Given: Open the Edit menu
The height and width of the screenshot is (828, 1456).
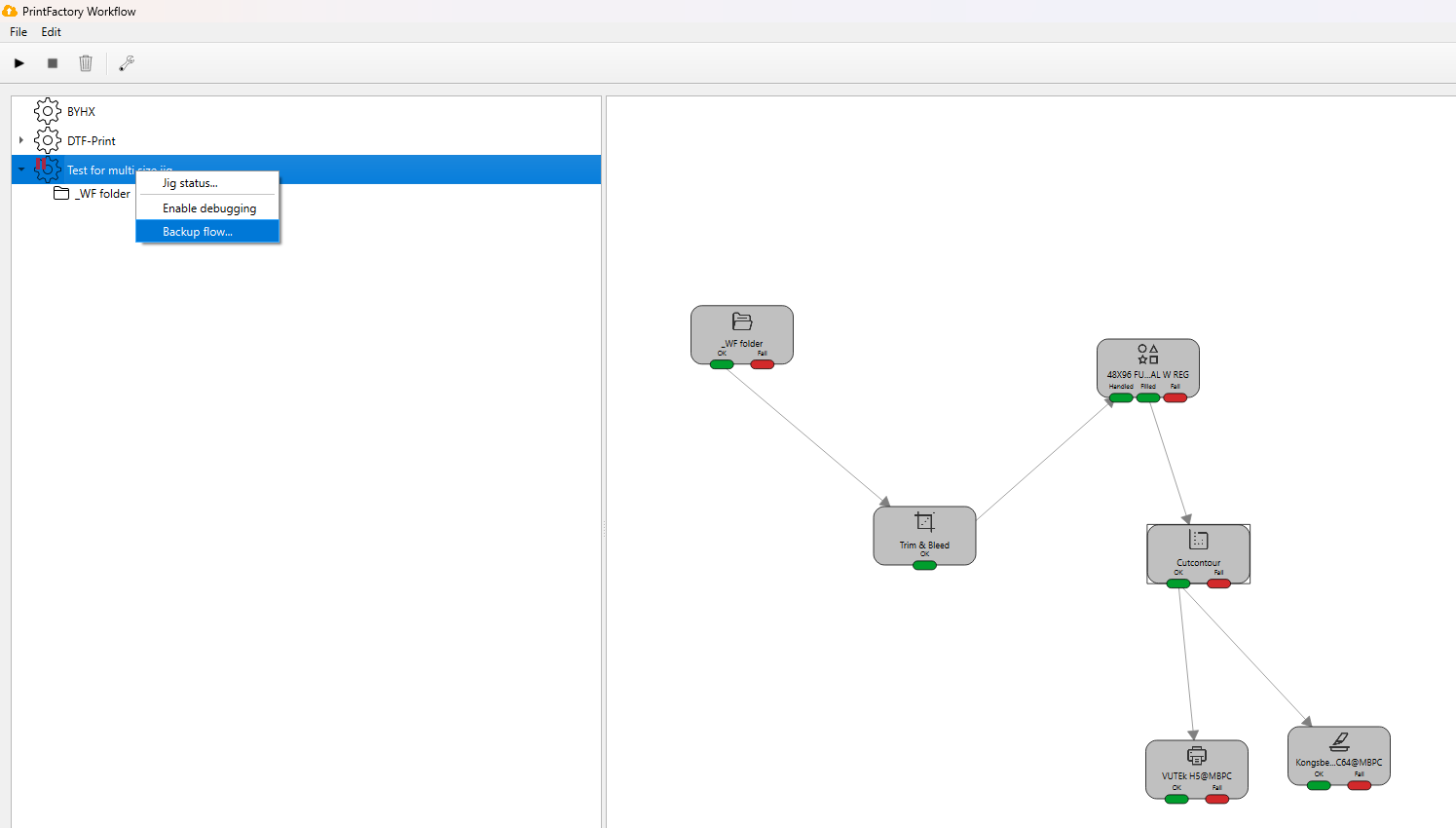Looking at the screenshot, I should 51,32.
